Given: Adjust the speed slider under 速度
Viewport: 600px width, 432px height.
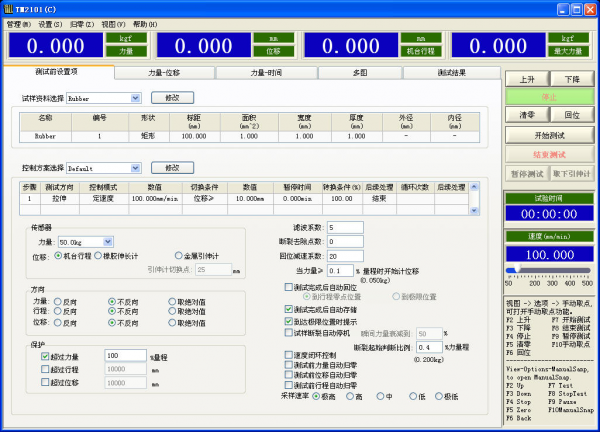Looking at the screenshot, I should click(x=516, y=270).
